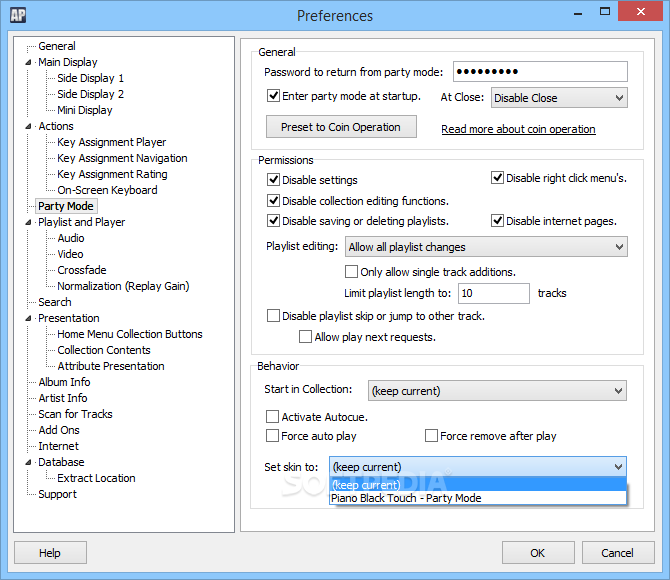Open Key Assignment Player settings
The height and width of the screenshot is (580, 670).
pos(112,142)
